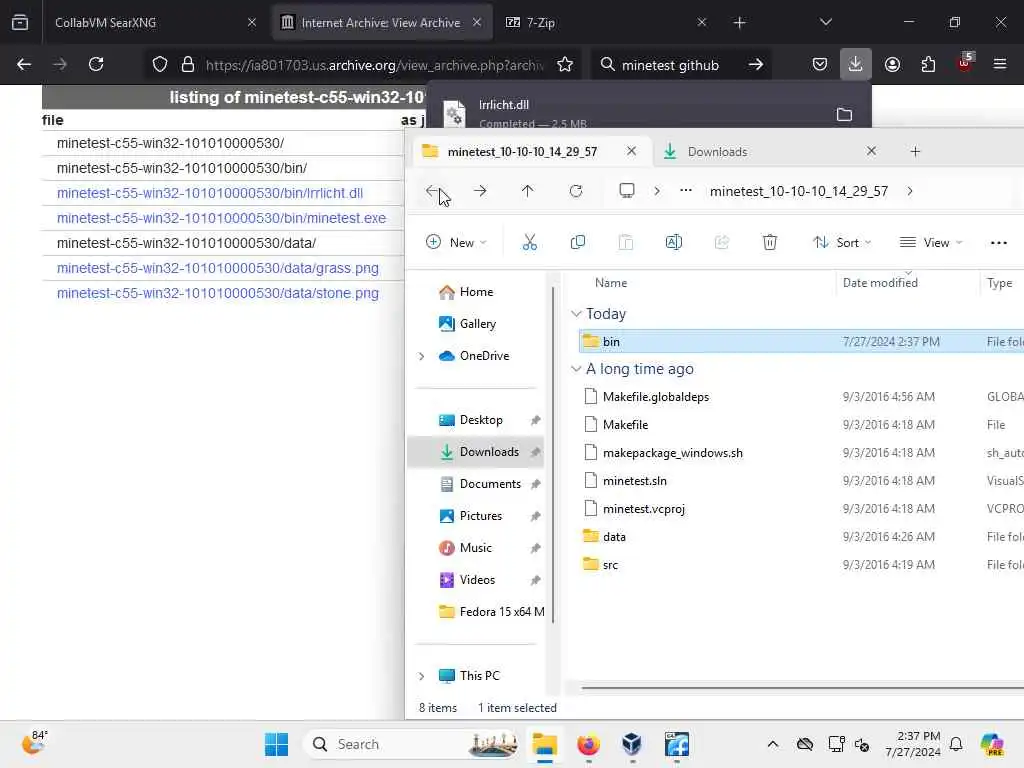This screenshot has width=1024, height=768.
Task: Open bin/minetest.exe archive link
Action: coord(221,218)
